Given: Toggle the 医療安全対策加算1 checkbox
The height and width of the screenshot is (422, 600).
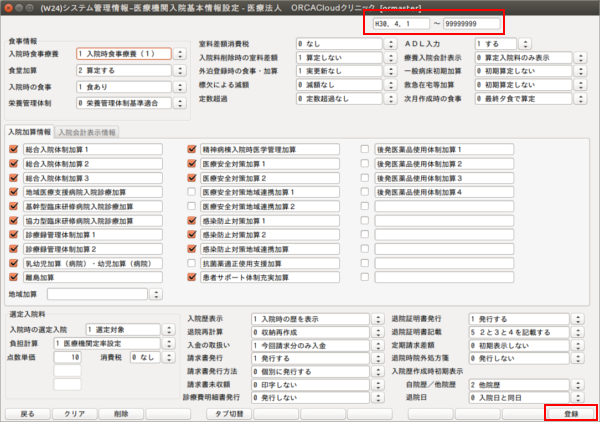Looking at the screenshot, I should [x=192, y=162].
